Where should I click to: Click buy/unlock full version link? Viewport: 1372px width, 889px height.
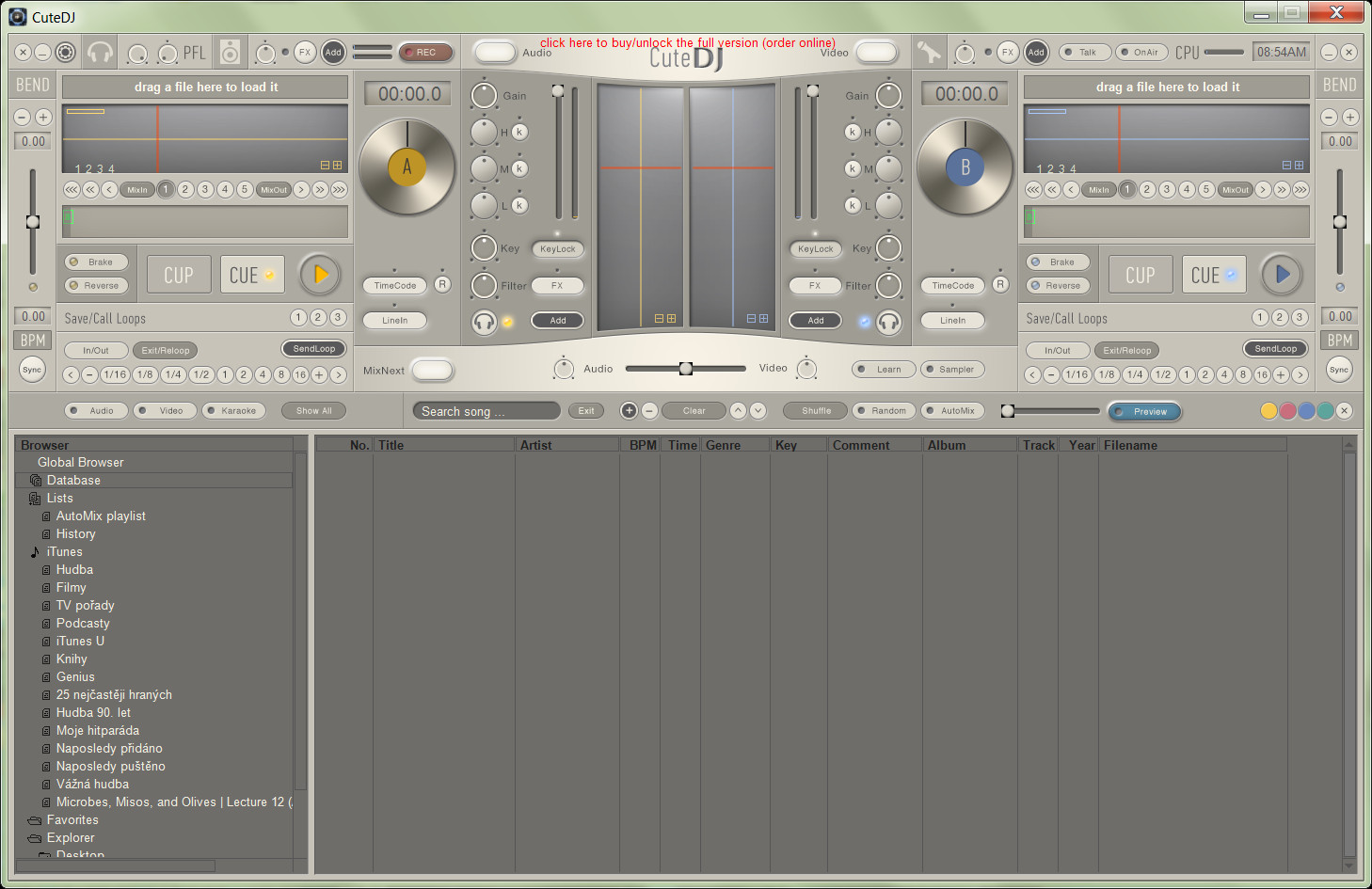tap(688, 42)
